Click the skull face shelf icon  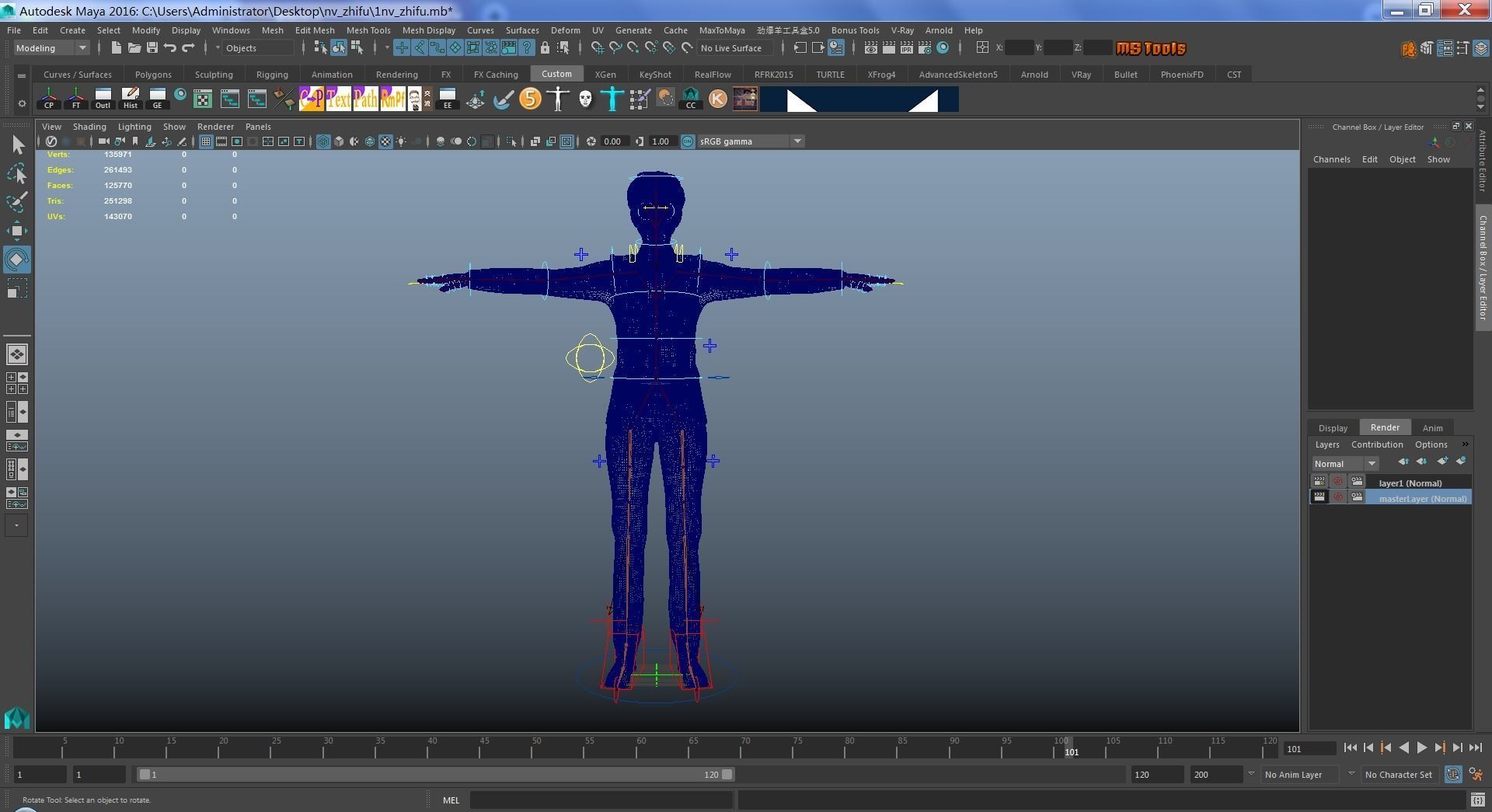point(585,99)
